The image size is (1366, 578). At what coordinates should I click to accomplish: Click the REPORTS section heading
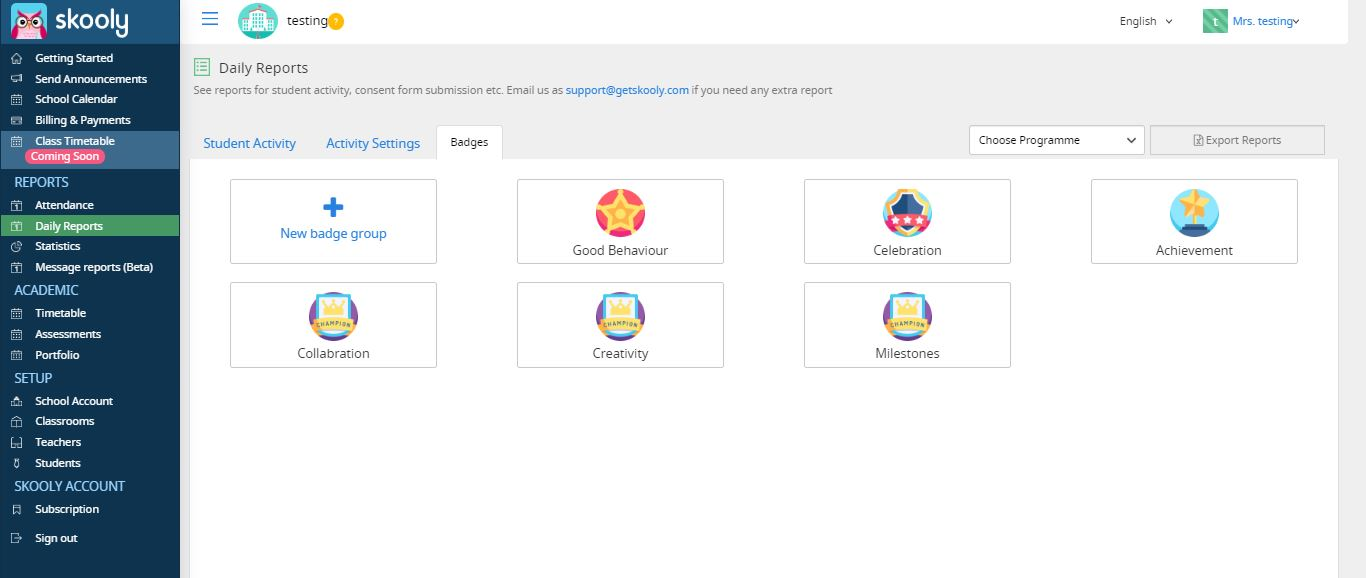tap(41, 182)
